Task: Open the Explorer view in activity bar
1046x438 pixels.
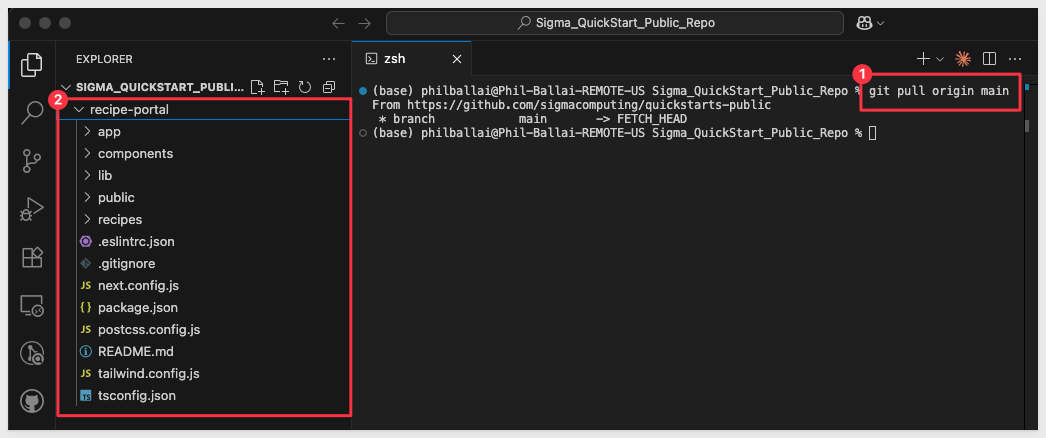Action: (31, 65)
